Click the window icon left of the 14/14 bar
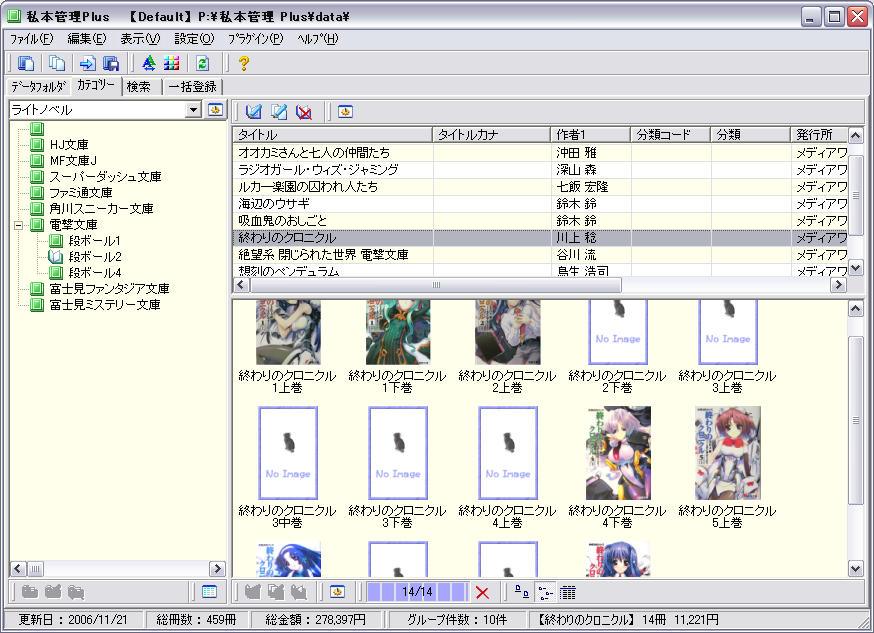 point(337,591)
